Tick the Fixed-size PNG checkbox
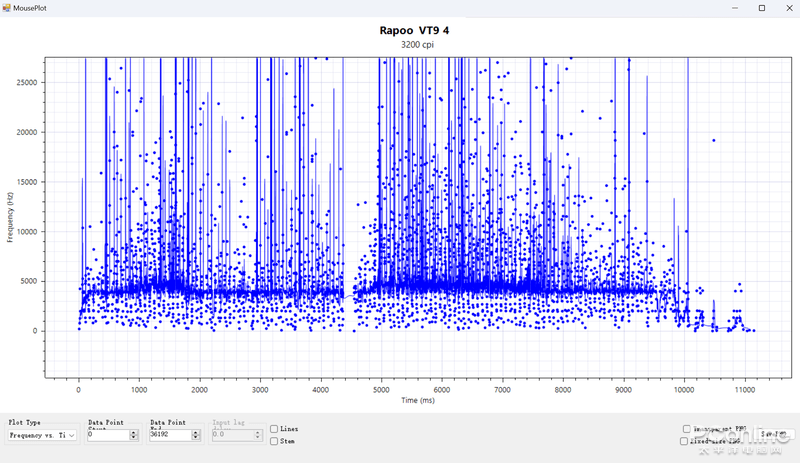This screenshot has height=463, width=800. click(684, 441)
